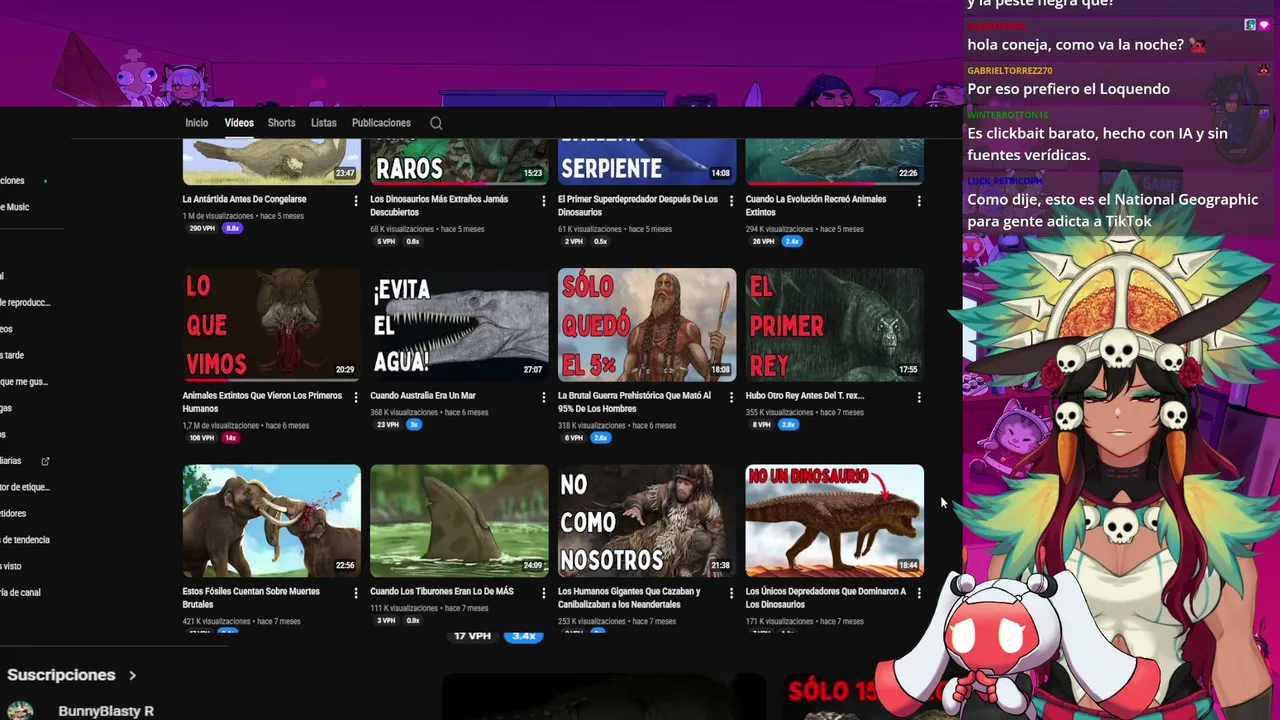Click the '290 VPH' badge
This screenshot has width=1280, height=720.
tap(201, 228)
